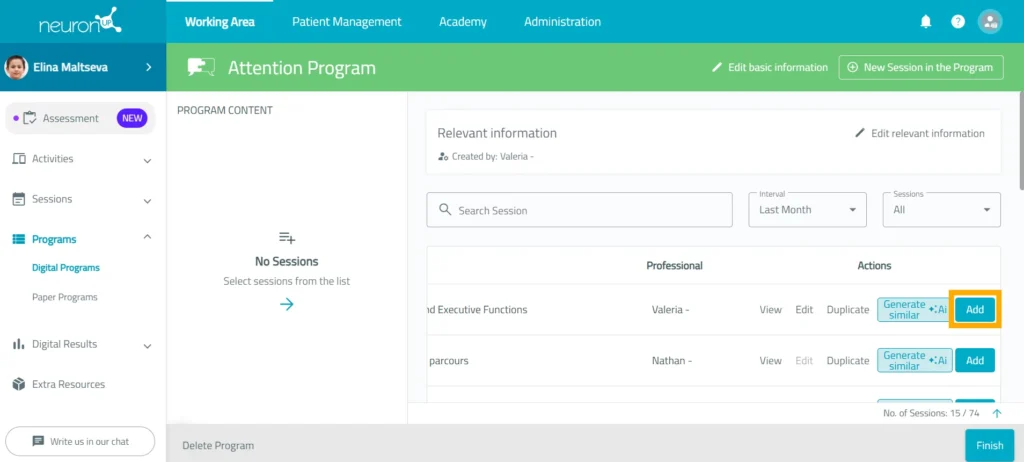
Task: Open Extra Resources in the sidebar
Action: click(68, 384)
